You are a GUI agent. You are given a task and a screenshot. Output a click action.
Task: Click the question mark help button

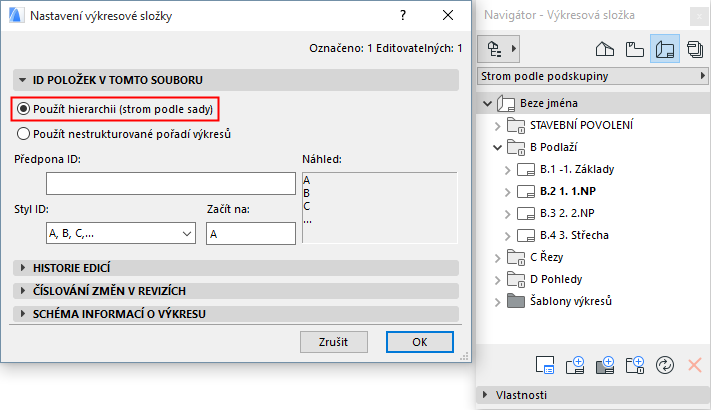tap(403, 15)
